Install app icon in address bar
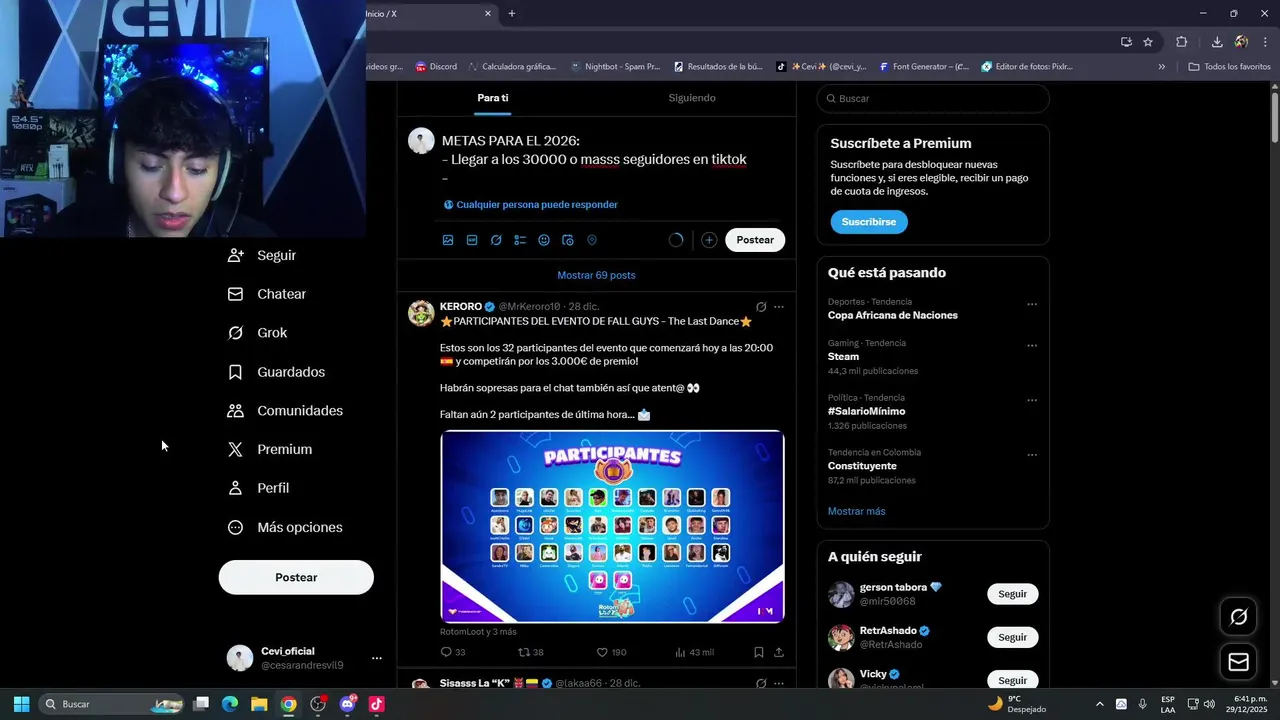The image size is (1280, 720). 1126,42
